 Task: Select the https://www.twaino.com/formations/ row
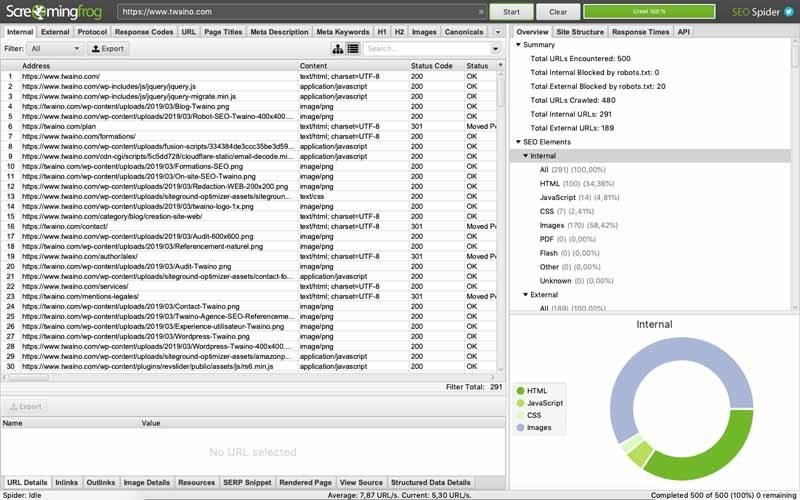tap(248, 136)
